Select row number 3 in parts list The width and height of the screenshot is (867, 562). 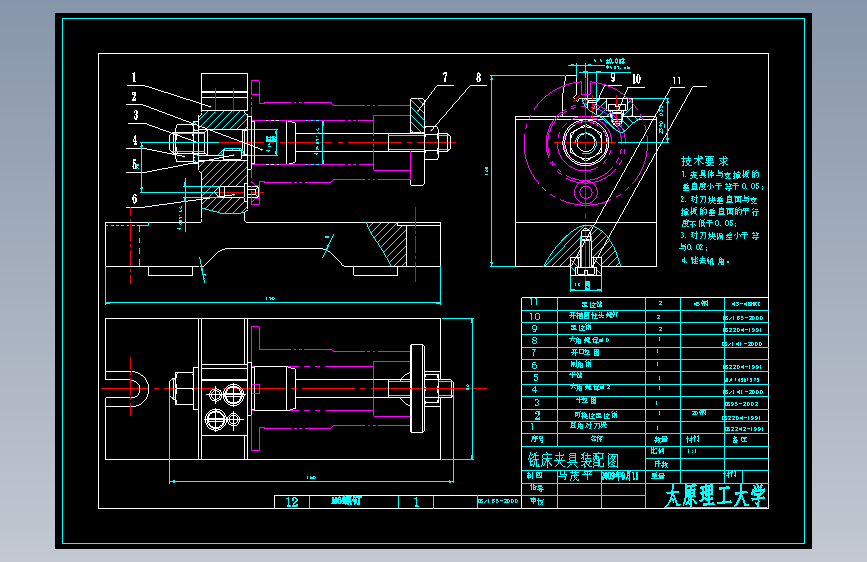pos(536,402)
